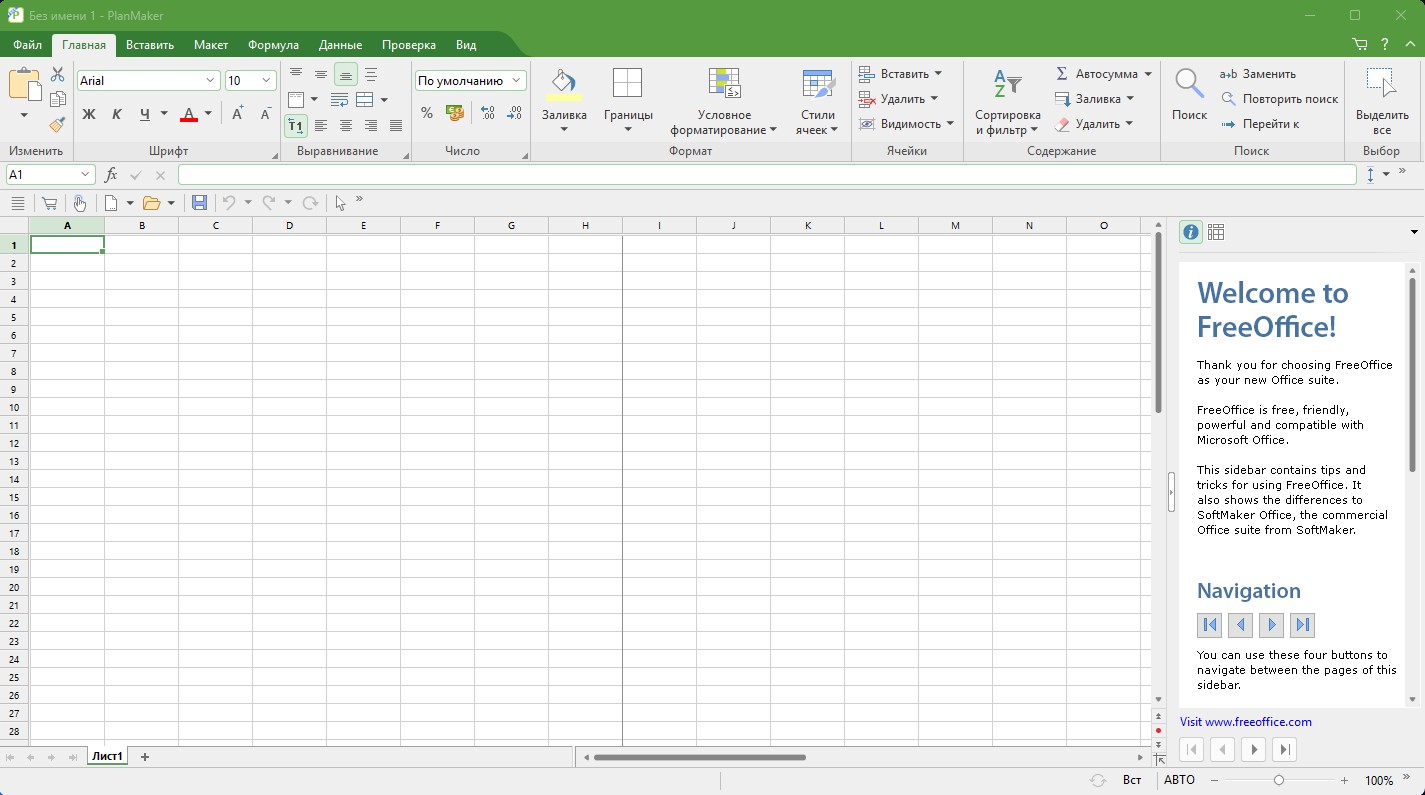
Task: Open the 'По умолчанию' number format dropdown
Action: [x=470, y=80]
